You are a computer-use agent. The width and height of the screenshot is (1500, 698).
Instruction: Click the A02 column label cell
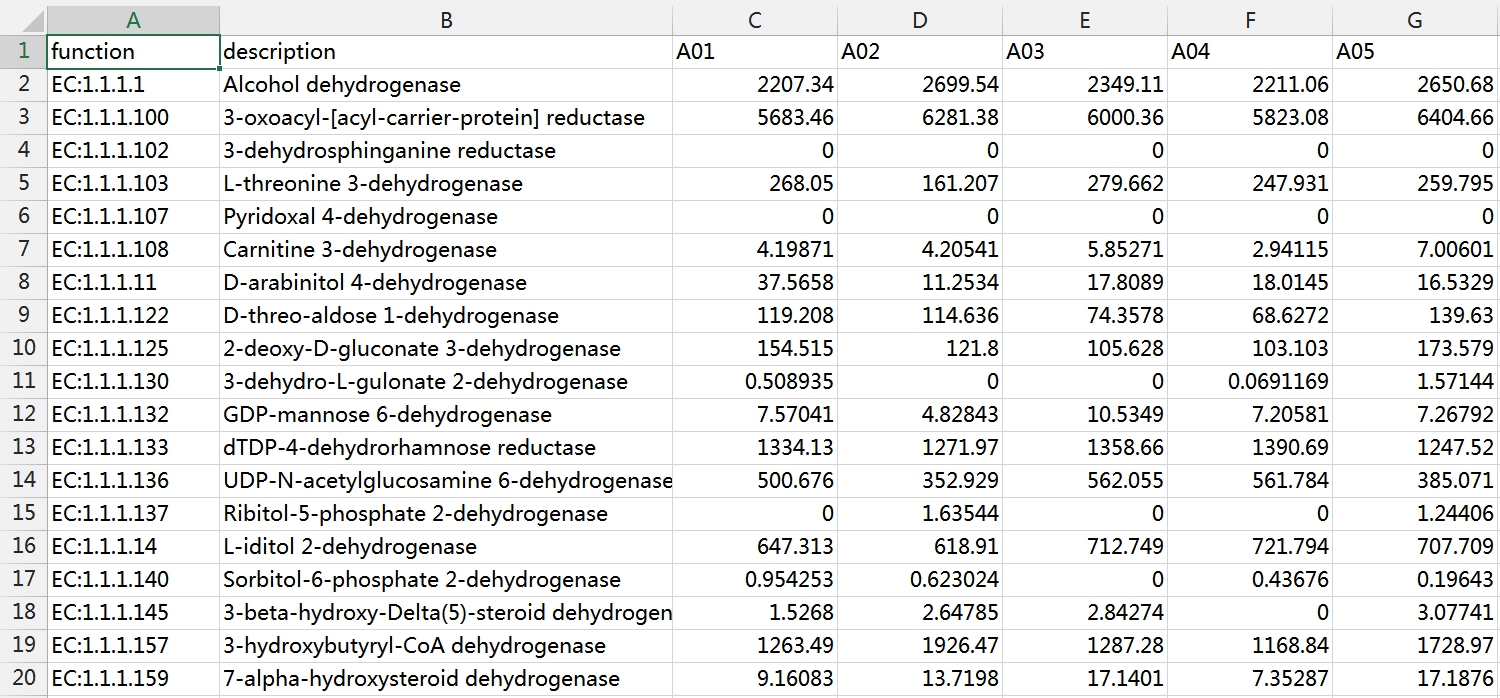pyautogui.click(x=920, y=52)
